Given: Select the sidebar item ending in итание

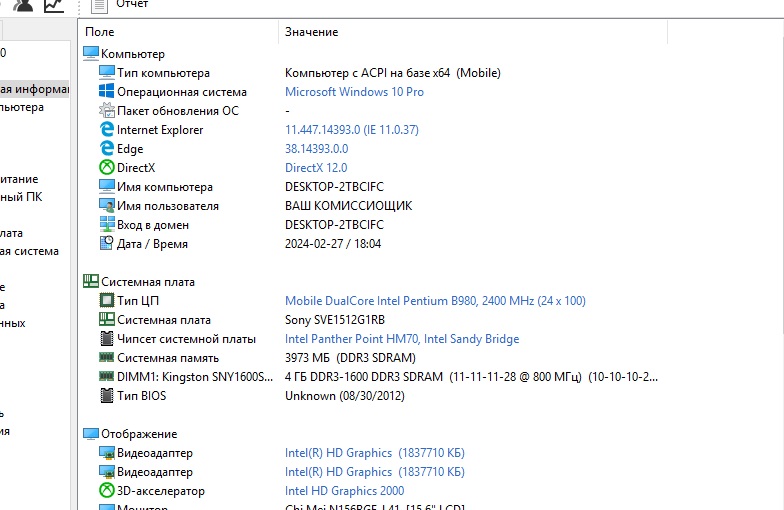Looking at the screenshot, I should pos(19,179).
